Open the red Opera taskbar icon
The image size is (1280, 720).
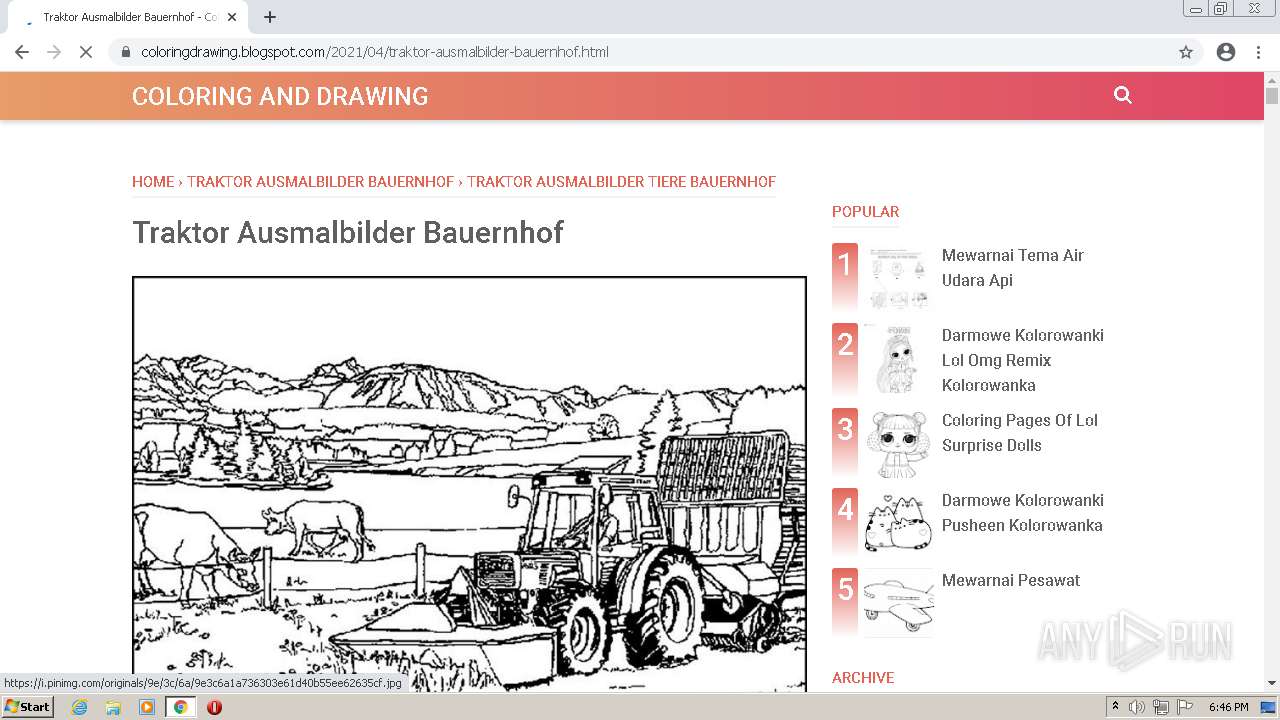point(214,707)
